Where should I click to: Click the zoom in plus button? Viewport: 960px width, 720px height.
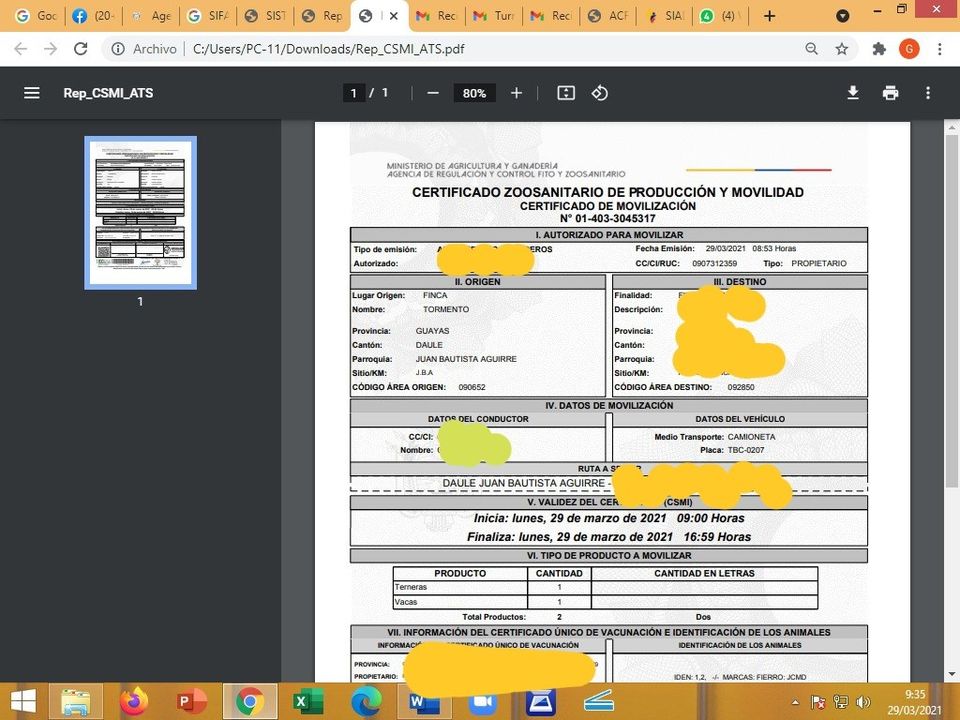[x=516, y=93]
